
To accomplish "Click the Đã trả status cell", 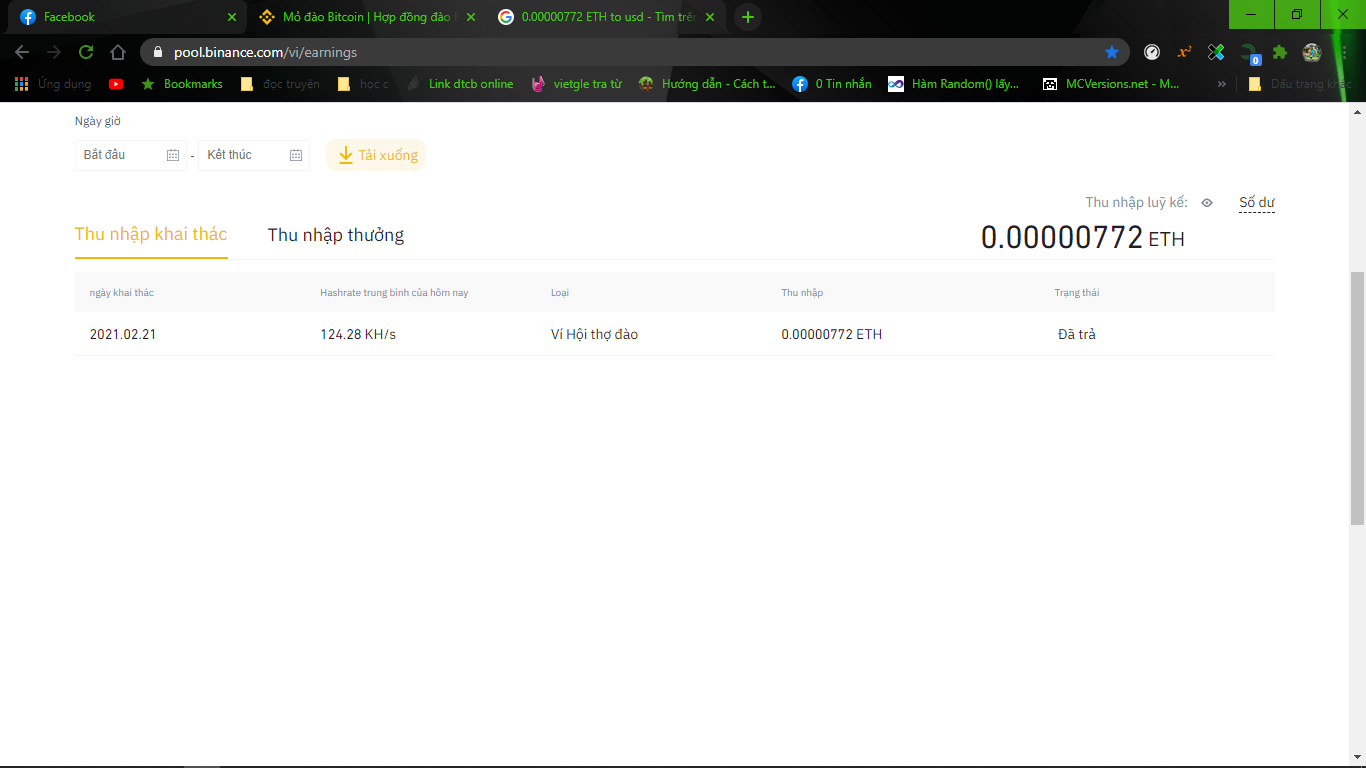I will click(x=1077, y=334).
